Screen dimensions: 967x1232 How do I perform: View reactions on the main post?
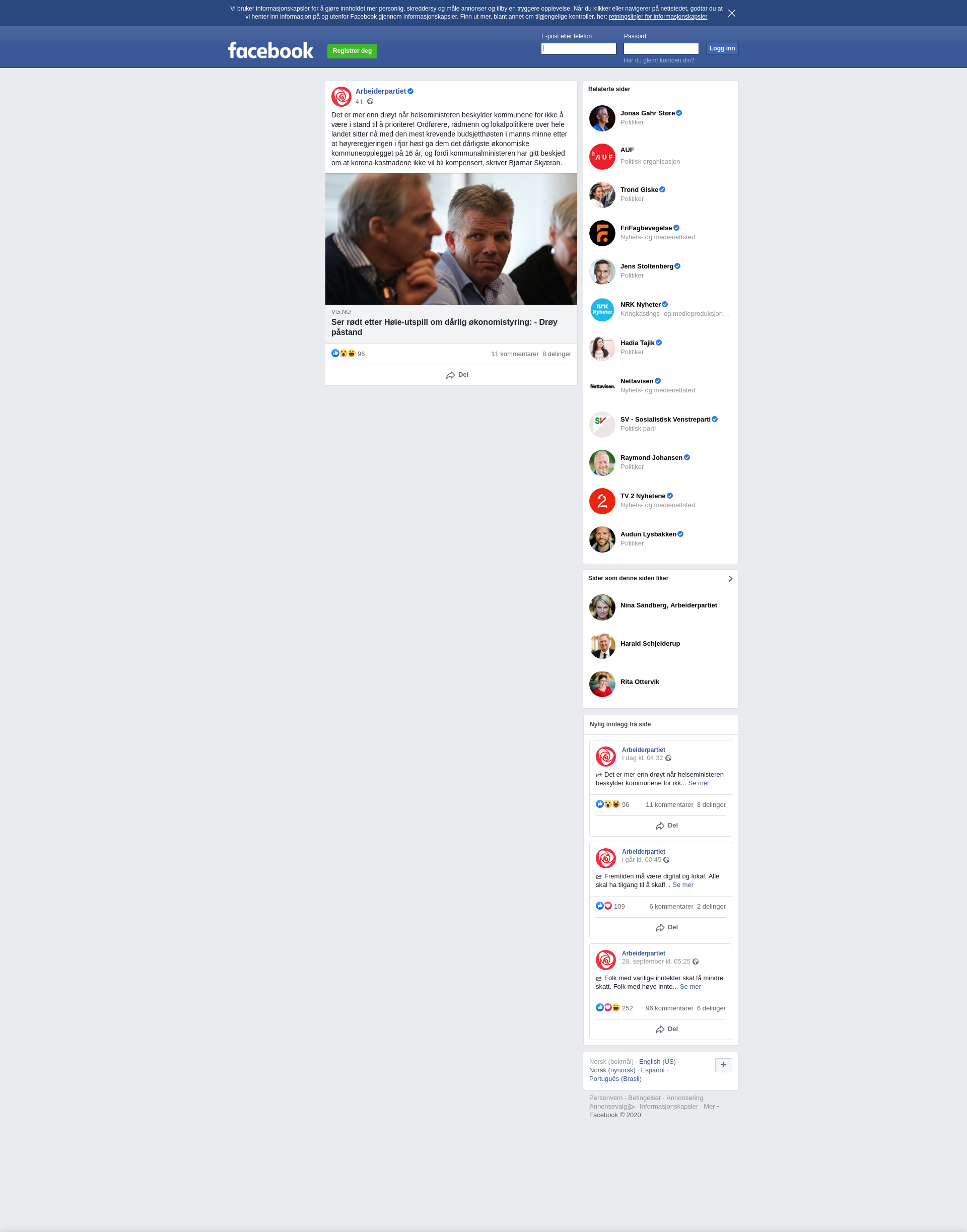tap(348, 353)
